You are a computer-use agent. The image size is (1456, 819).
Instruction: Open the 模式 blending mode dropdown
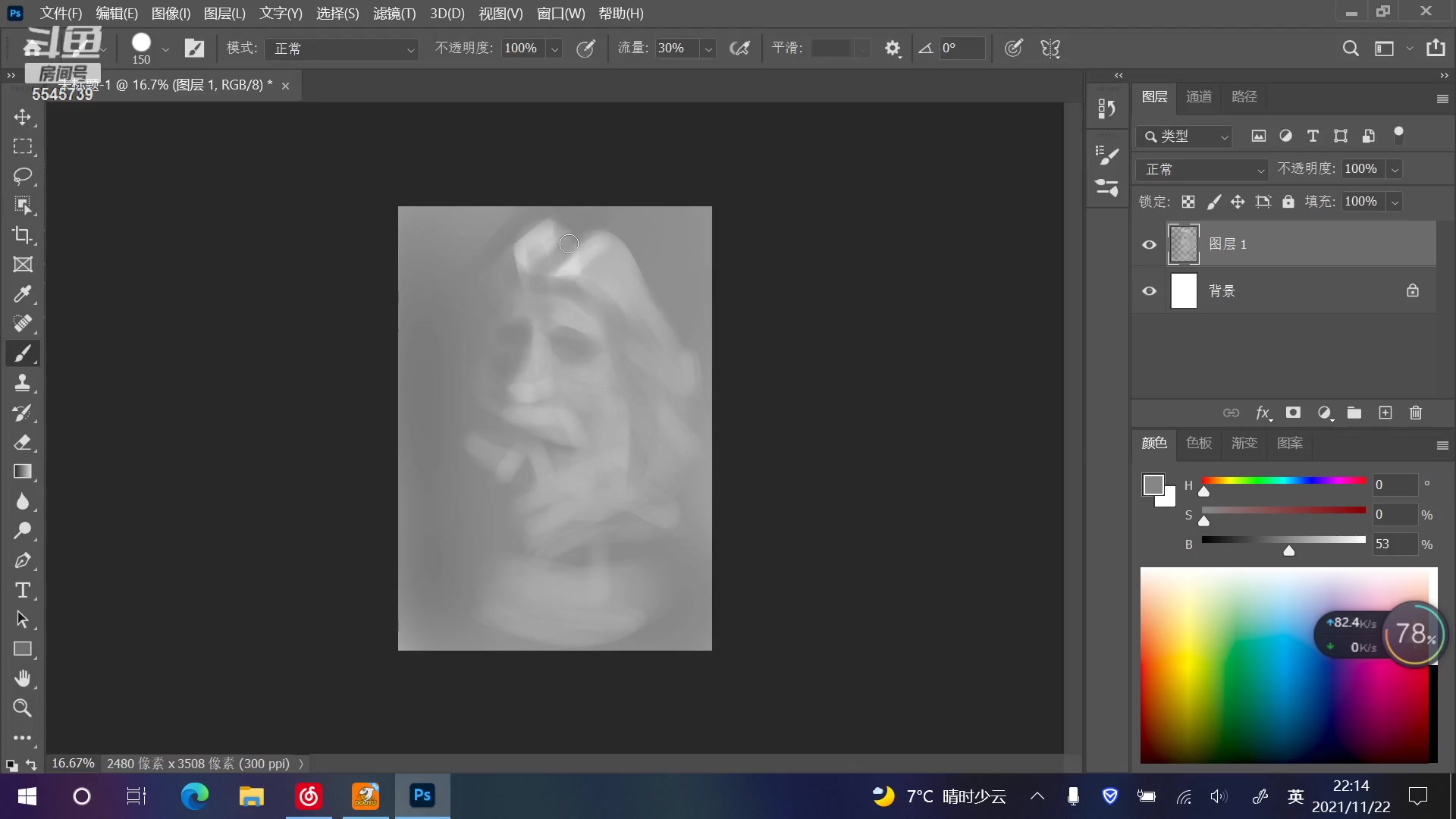(x=341, y=49)
